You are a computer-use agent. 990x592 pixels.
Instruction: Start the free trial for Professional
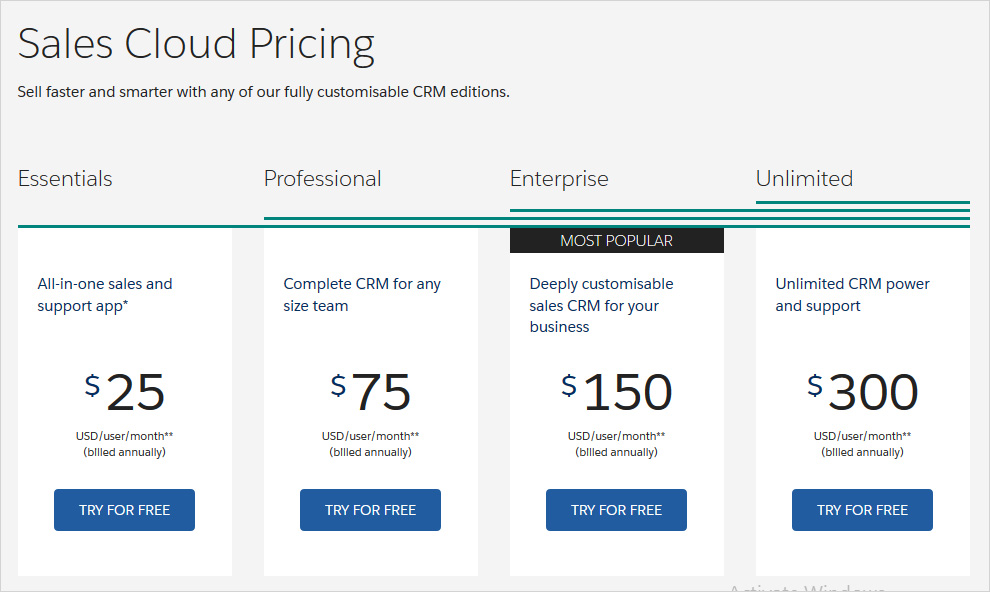370,510
